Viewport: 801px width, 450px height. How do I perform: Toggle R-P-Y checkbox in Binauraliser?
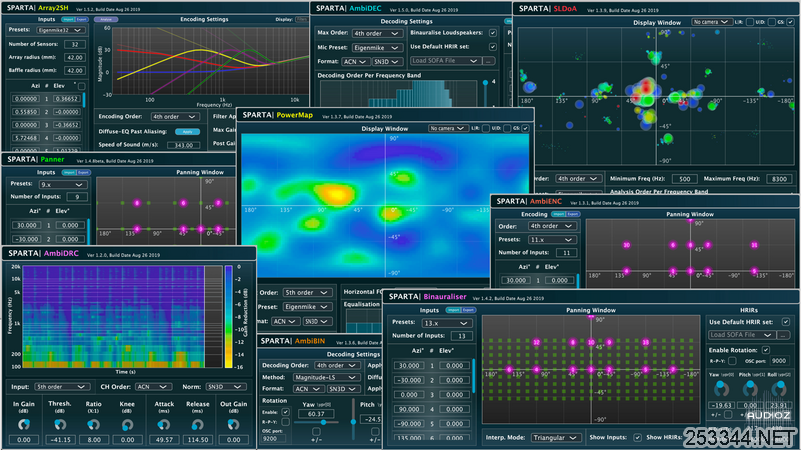732,361
